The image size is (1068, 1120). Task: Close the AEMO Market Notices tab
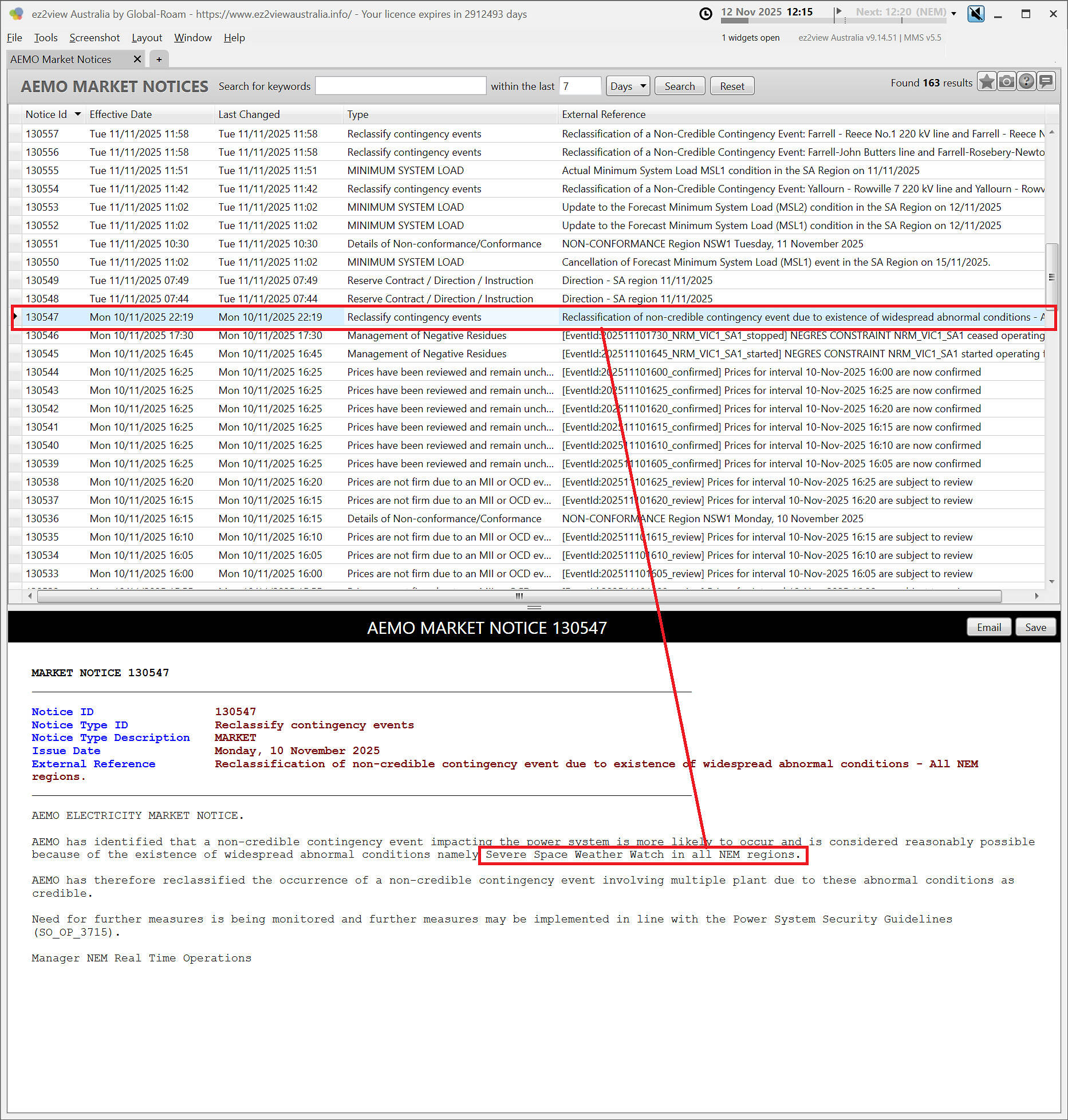coord(137,59)
